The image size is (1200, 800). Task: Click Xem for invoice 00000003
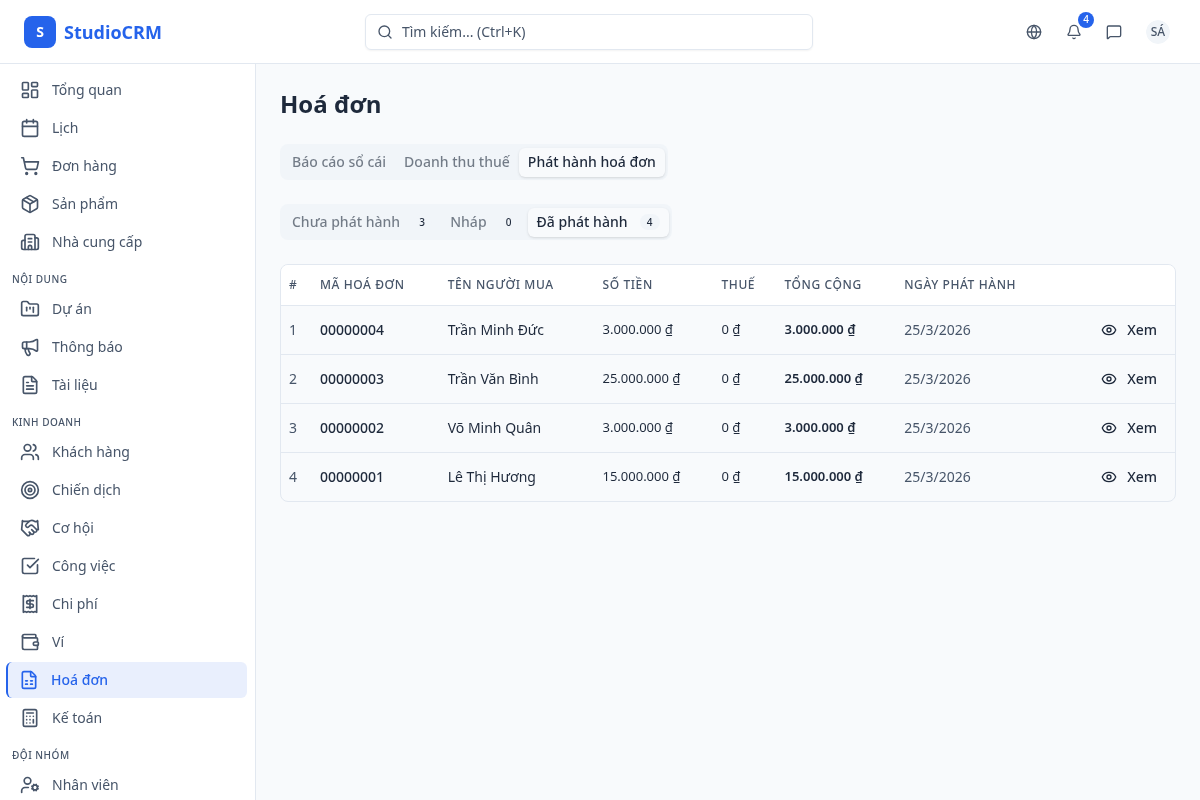click(x=1129, y=379)
